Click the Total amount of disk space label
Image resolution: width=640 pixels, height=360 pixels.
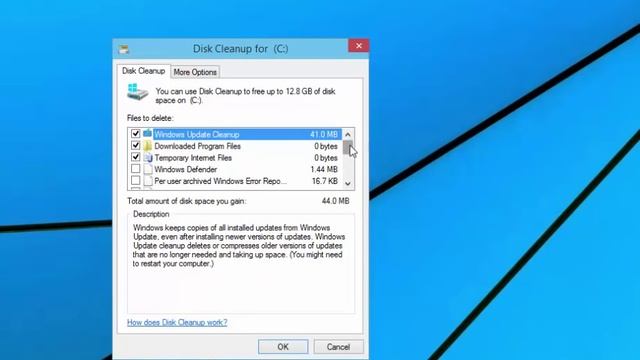tap(187, 201)
